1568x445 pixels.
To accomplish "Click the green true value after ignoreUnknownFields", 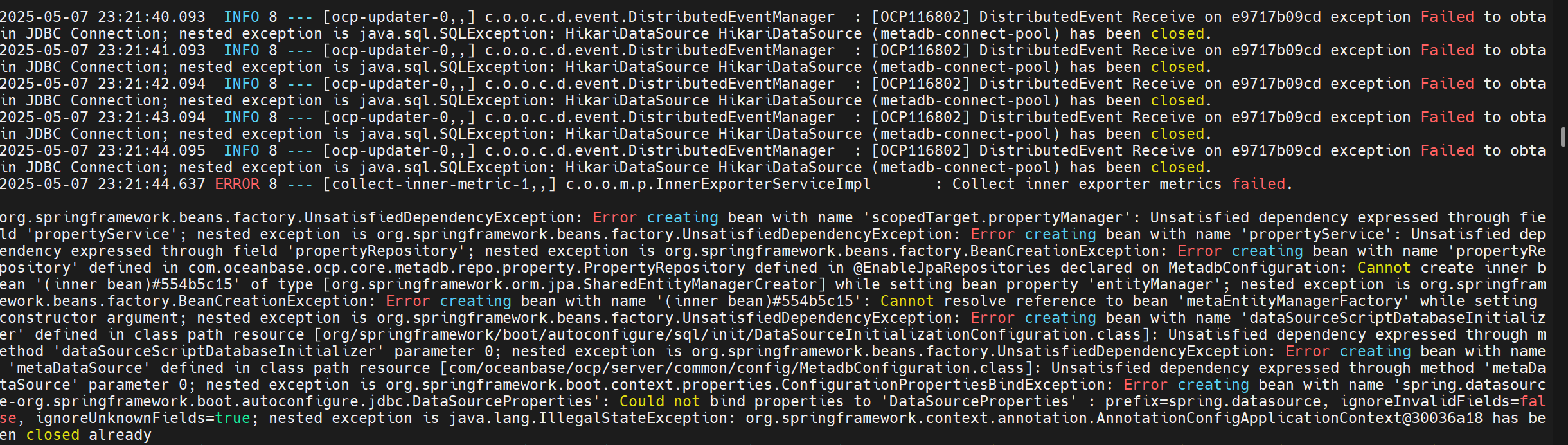I will pos(233,418).
